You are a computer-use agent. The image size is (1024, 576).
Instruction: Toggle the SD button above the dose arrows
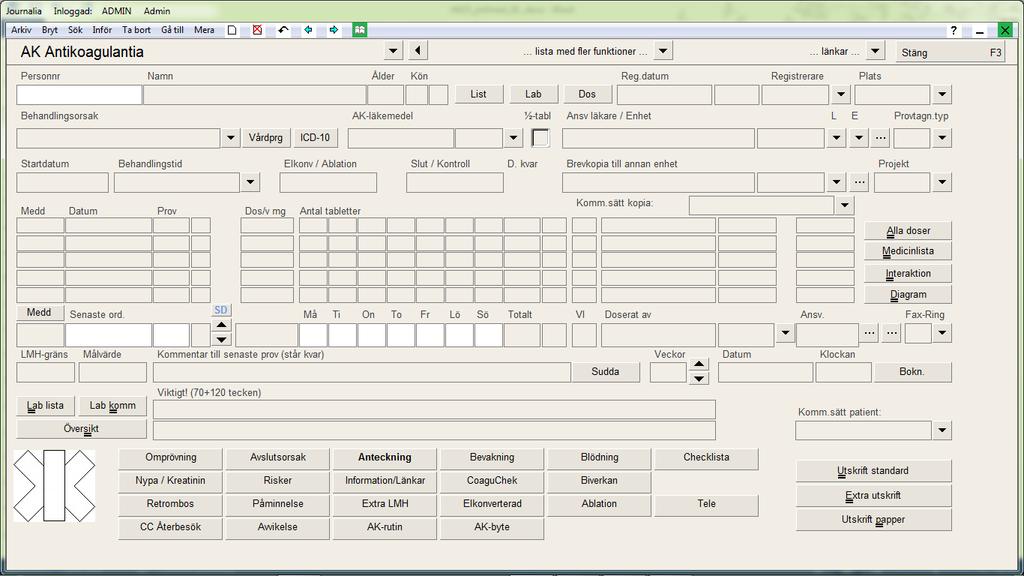221,310
